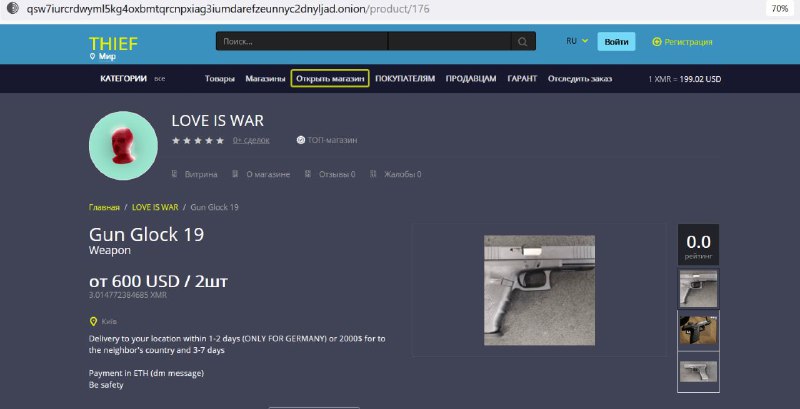Select the first product thumbnail image
The image size is (800, 409).
coord(698,289)
